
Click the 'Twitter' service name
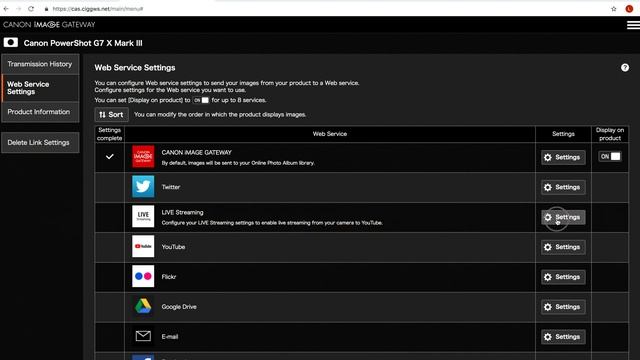coord(171,187)
